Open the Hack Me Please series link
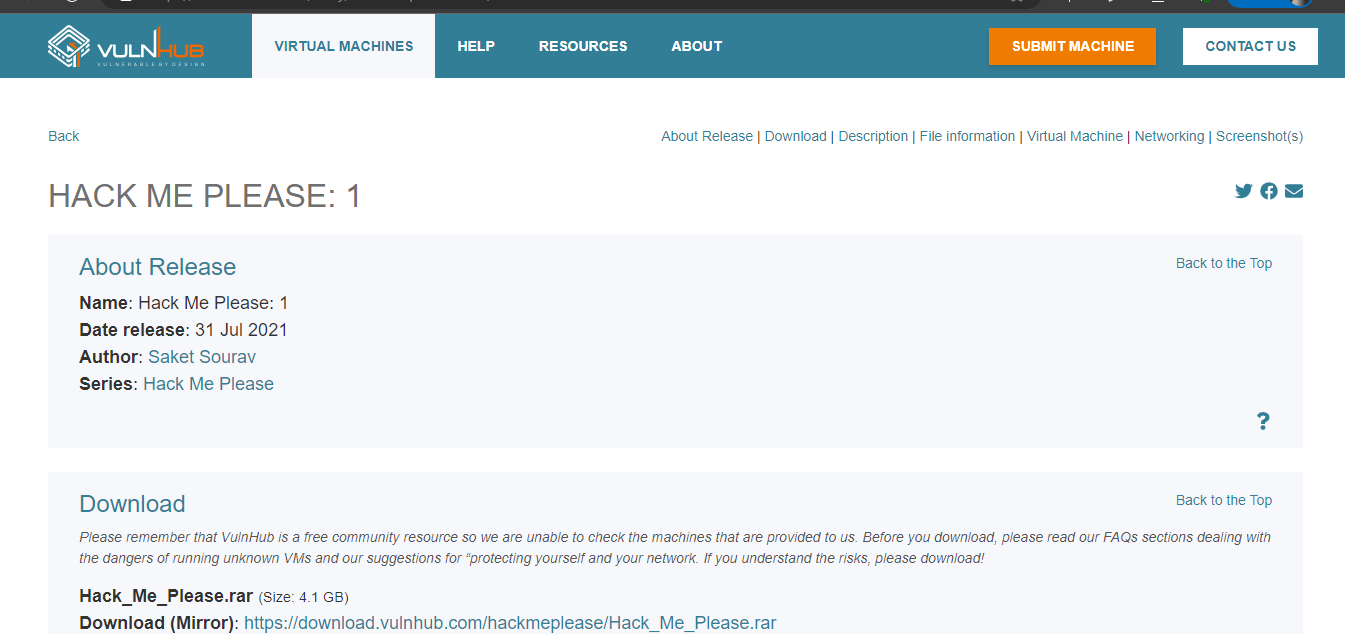Image resolution: width=1345 pixels, height=634 pixels. coord(208,384)
